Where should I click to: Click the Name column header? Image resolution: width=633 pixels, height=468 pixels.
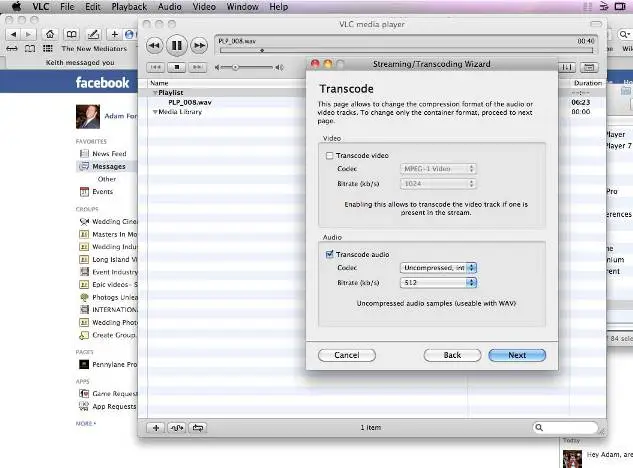pyautogui.click(x=159, y=83)
